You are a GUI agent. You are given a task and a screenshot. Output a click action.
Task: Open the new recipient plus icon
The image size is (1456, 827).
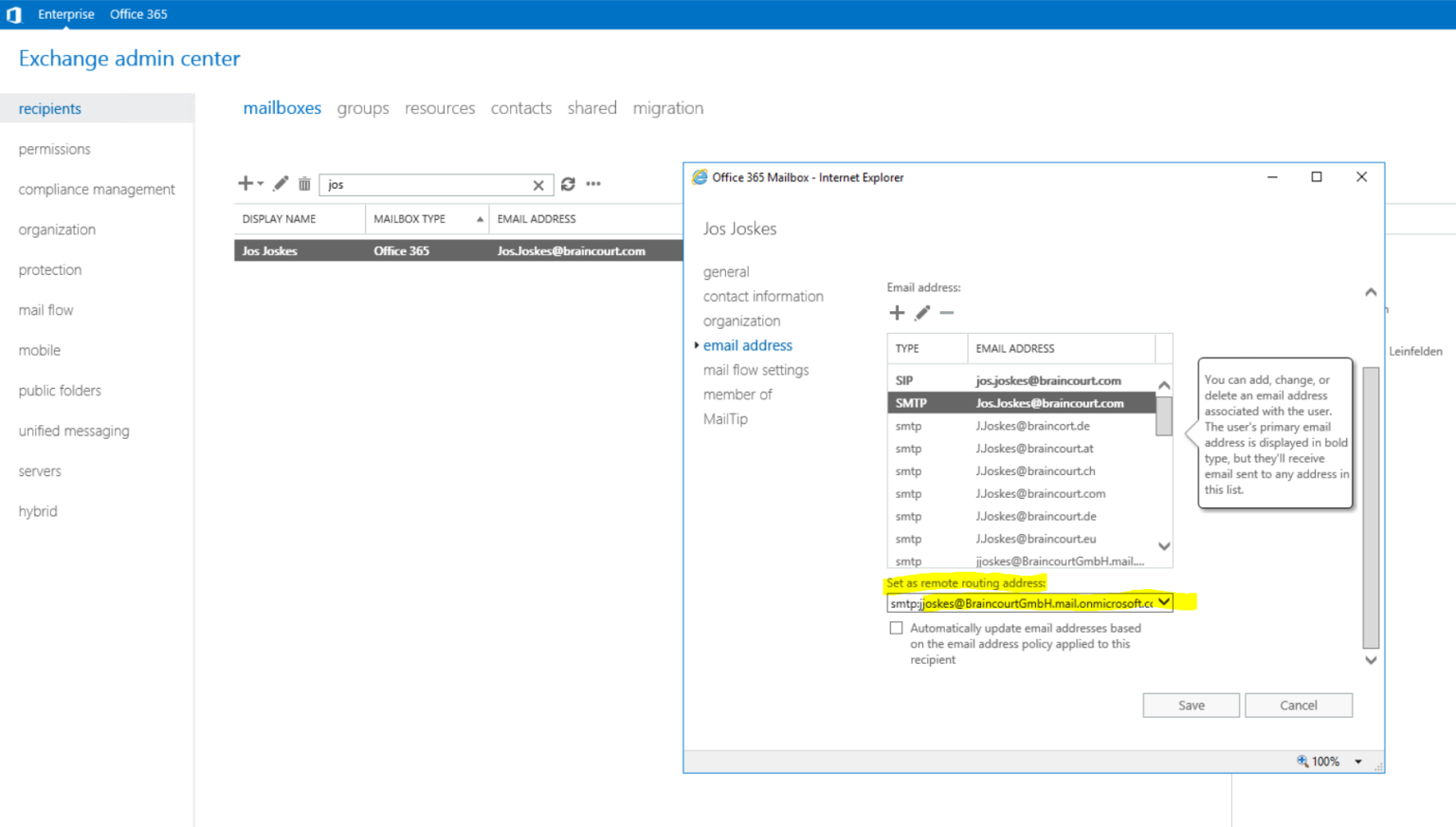pyautogui.click(x=245, y=183)
